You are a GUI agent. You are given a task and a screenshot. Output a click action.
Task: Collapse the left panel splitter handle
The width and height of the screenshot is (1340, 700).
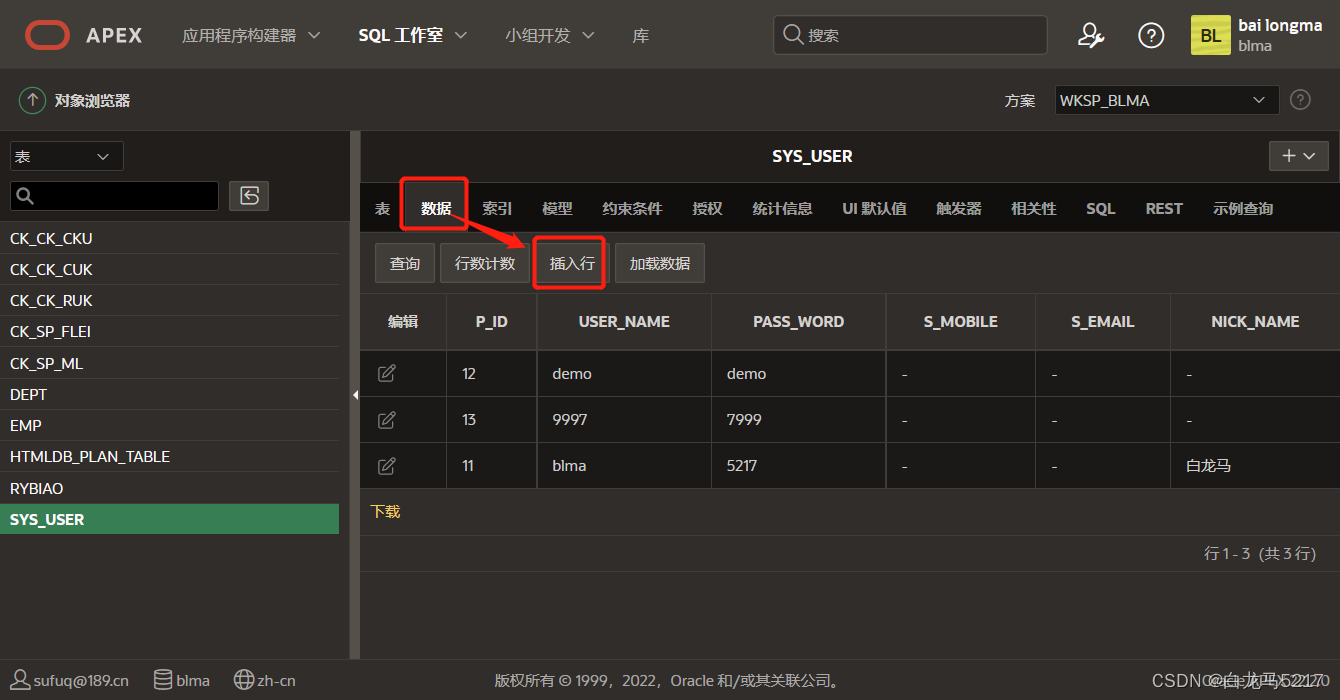tap(355, 395)
